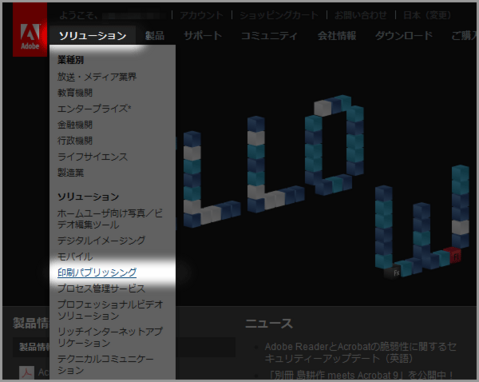Open the 会社情報 navigation menu

click(337, 36)
